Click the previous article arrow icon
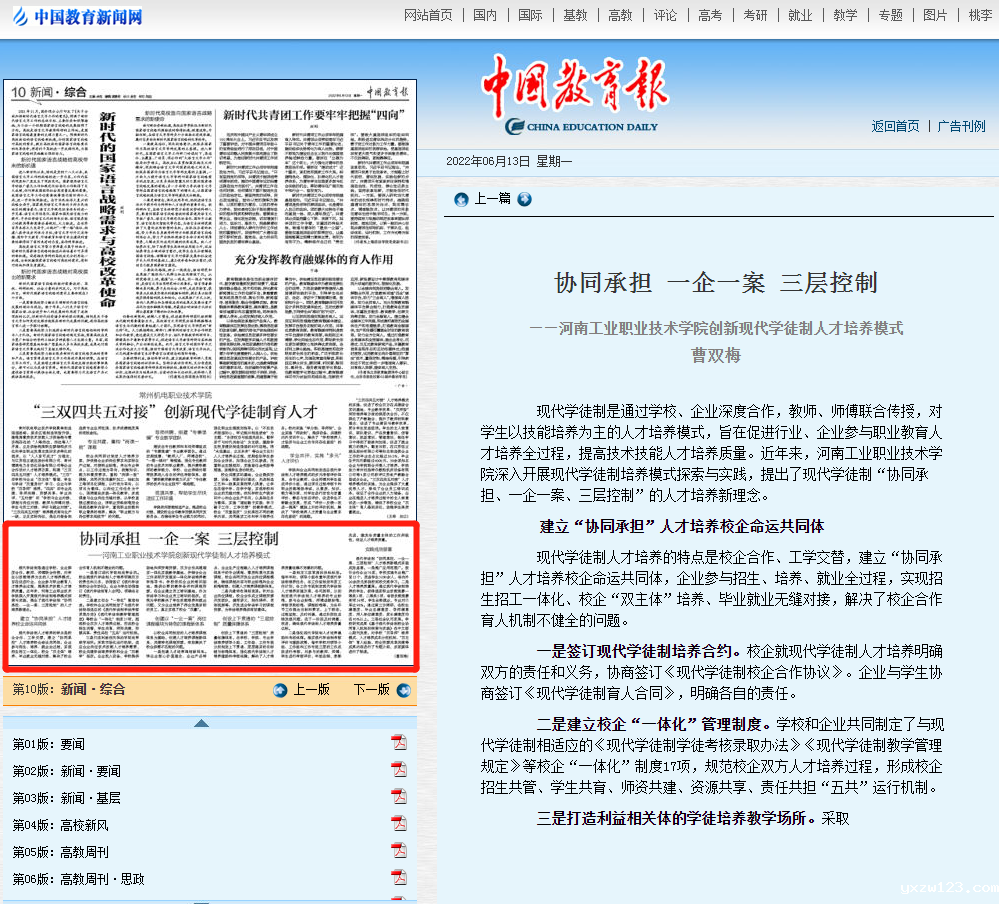999x904 pixels. [x=461, y=199]
